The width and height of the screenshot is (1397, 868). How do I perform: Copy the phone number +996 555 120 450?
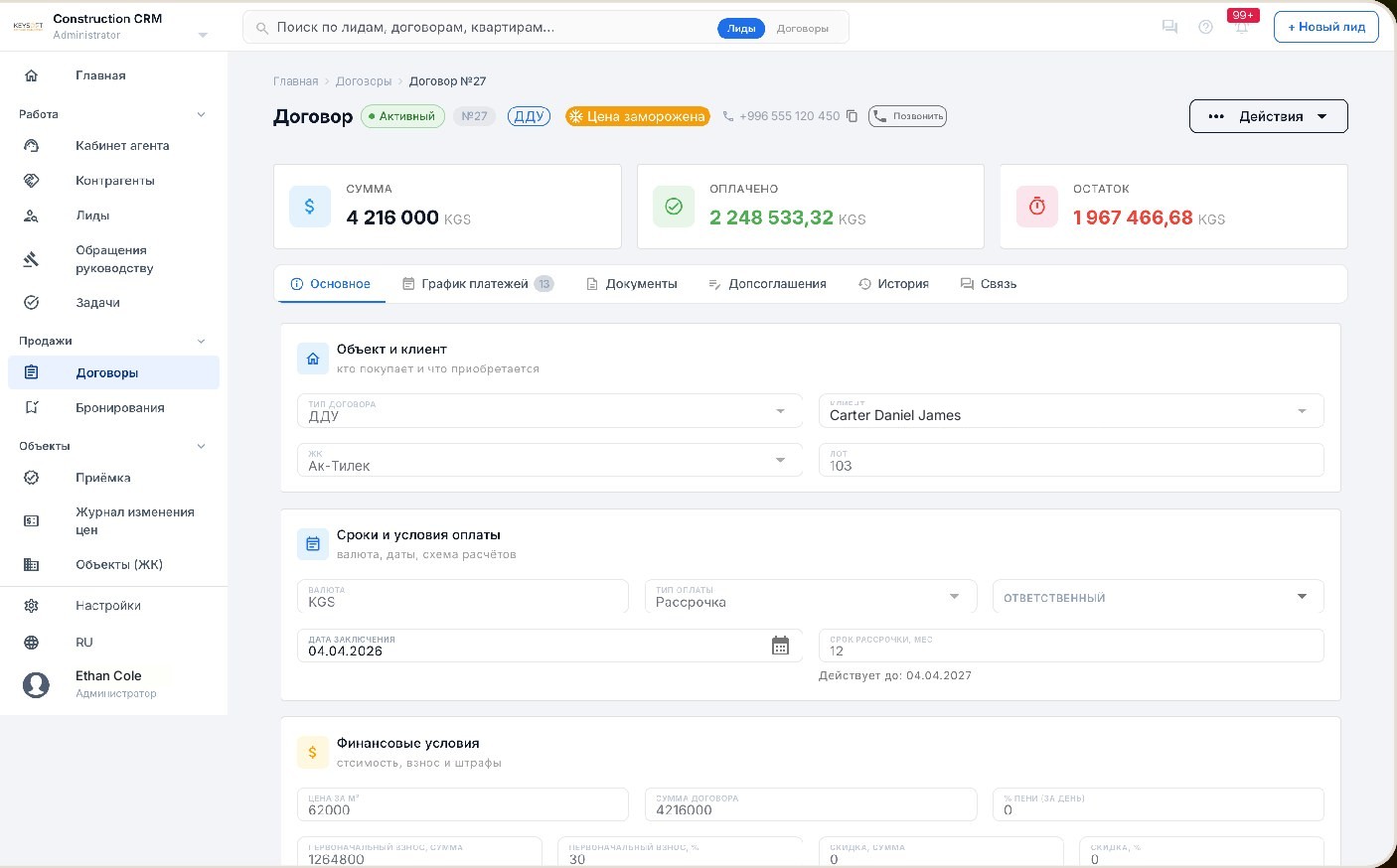click(x=852, y=116)
